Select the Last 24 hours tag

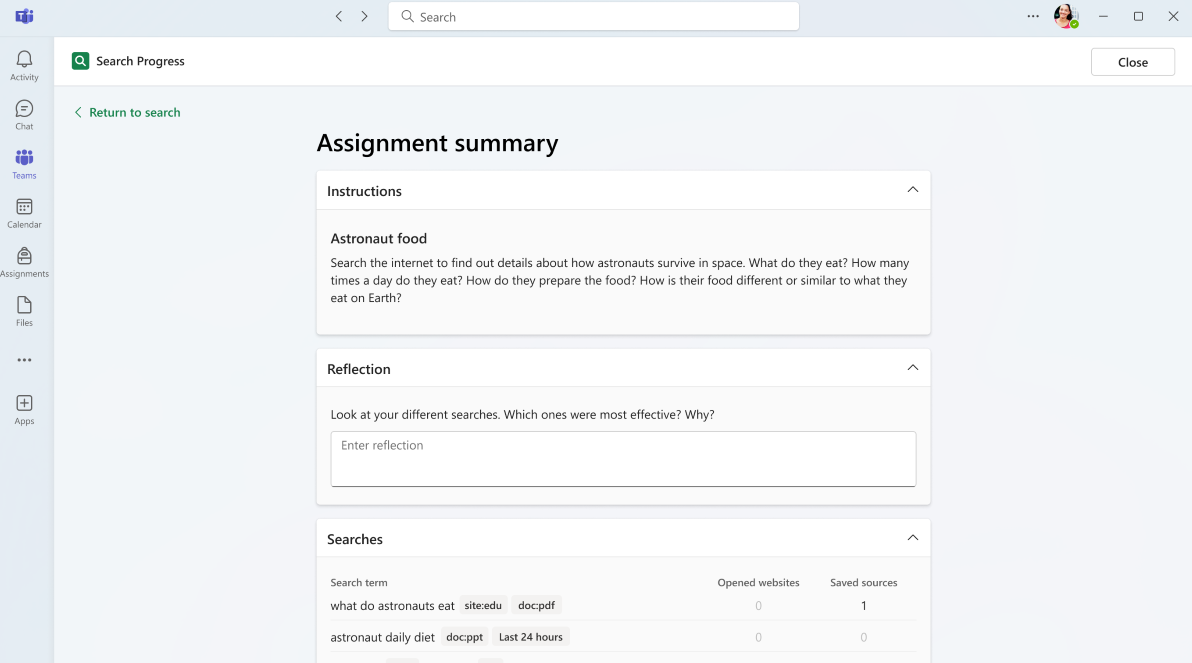pos(531,637)
